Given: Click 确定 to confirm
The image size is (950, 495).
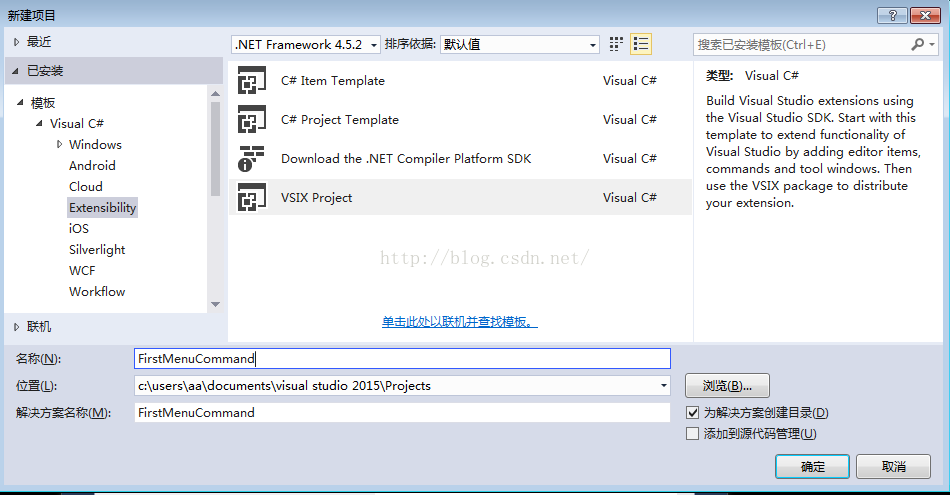Looking at the screenshot, I should [812, 467].
